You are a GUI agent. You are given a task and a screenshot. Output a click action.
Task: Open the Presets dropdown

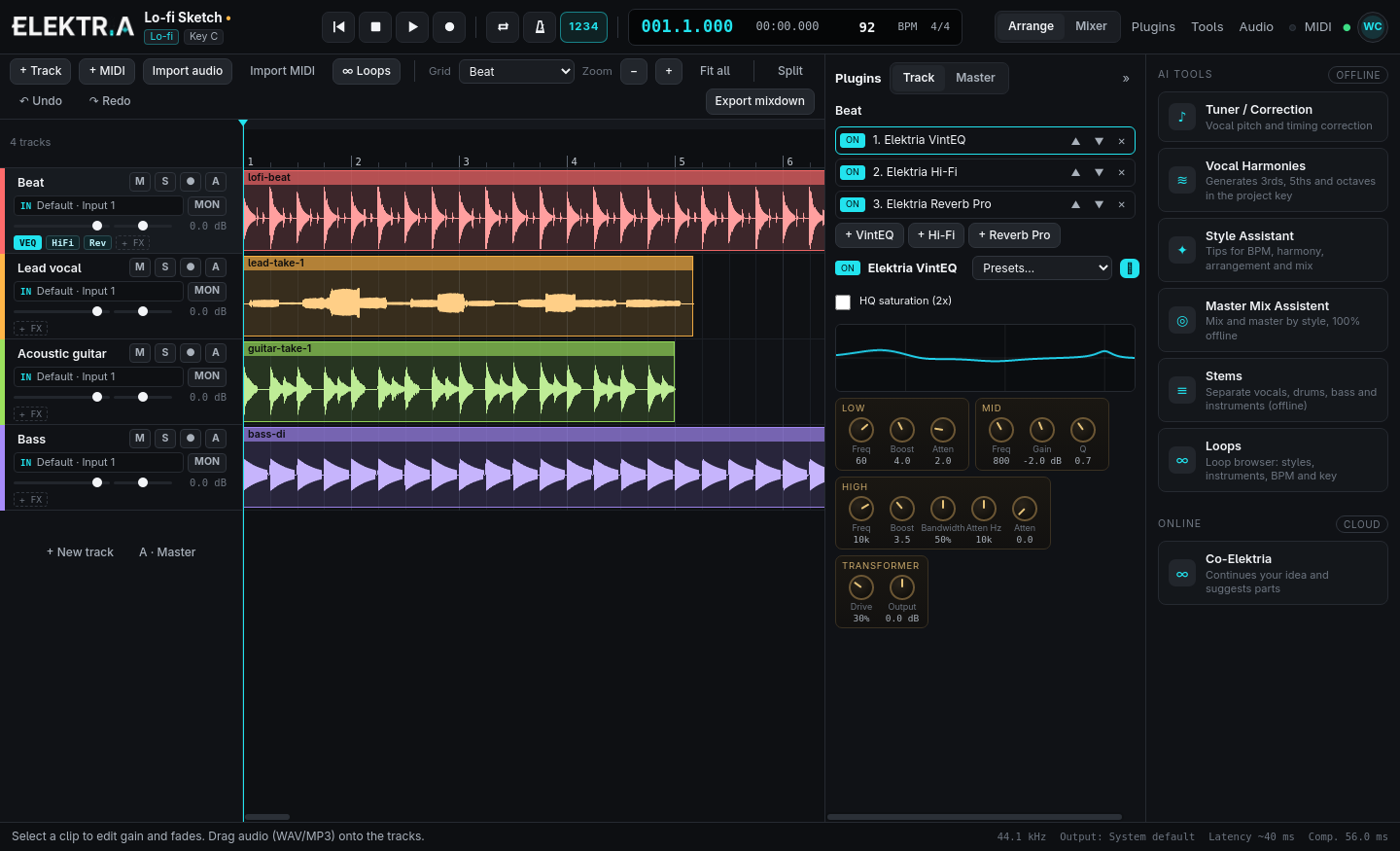click(x=1042, y=268)
